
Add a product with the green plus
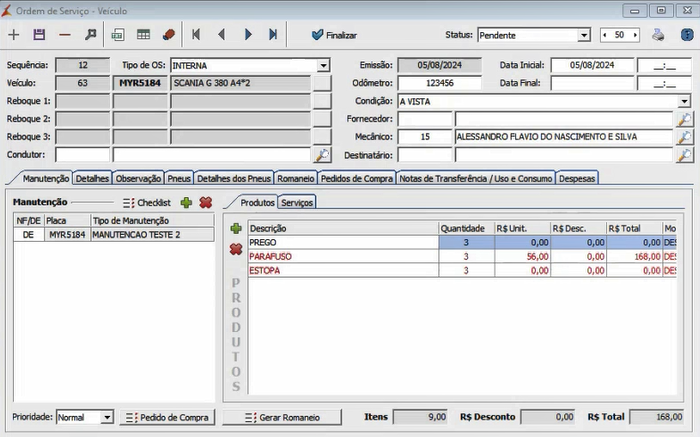point(236,229)
